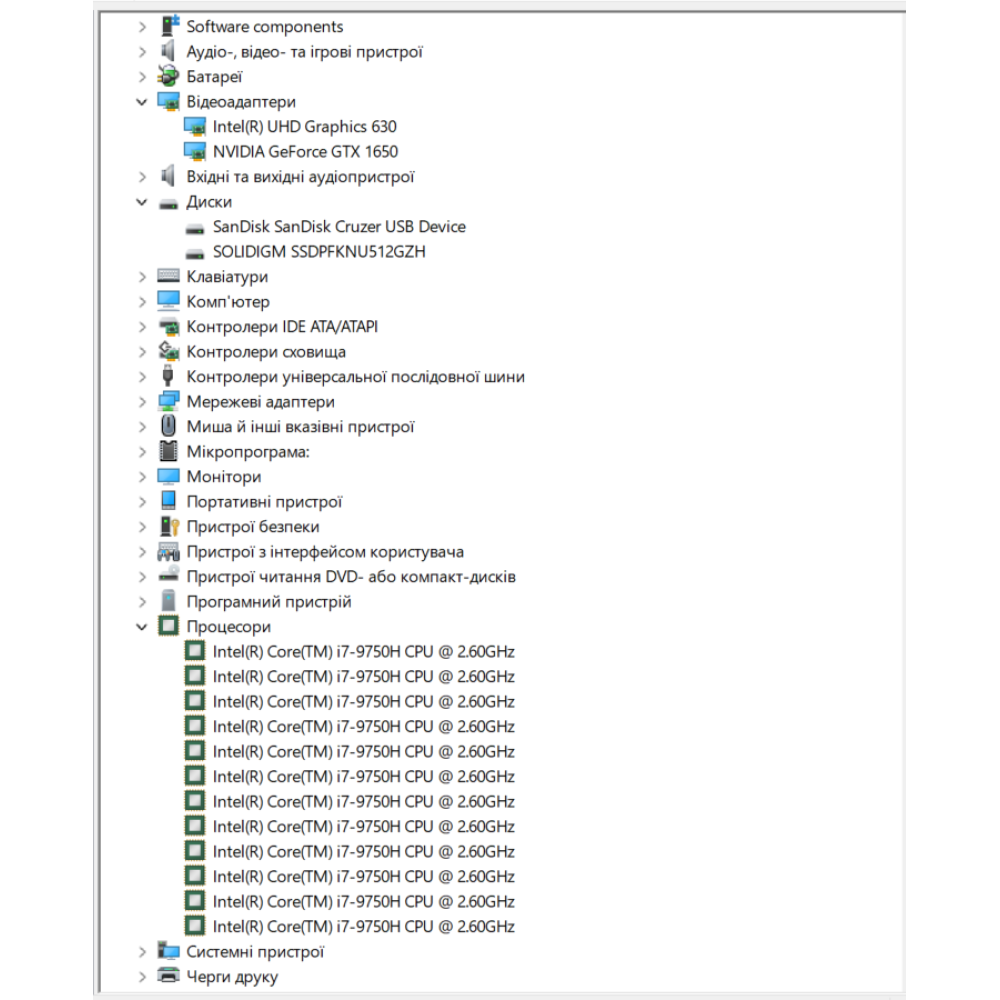Select the Intel(R) UHD Graphics 630 text
This screenshot has height=1000, width=1000.
point(304,127)
